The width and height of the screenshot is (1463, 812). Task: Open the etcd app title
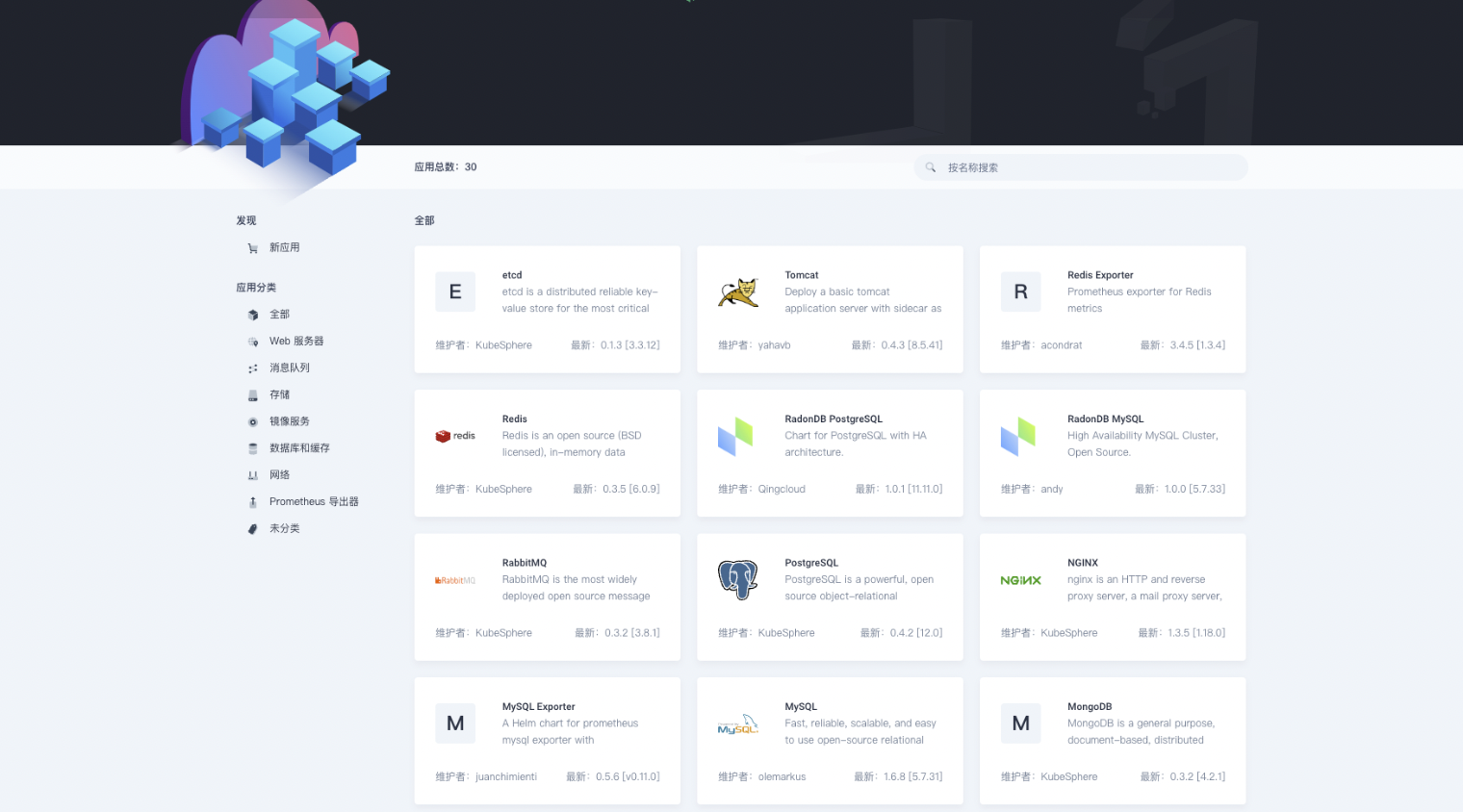tap(512, 275)
